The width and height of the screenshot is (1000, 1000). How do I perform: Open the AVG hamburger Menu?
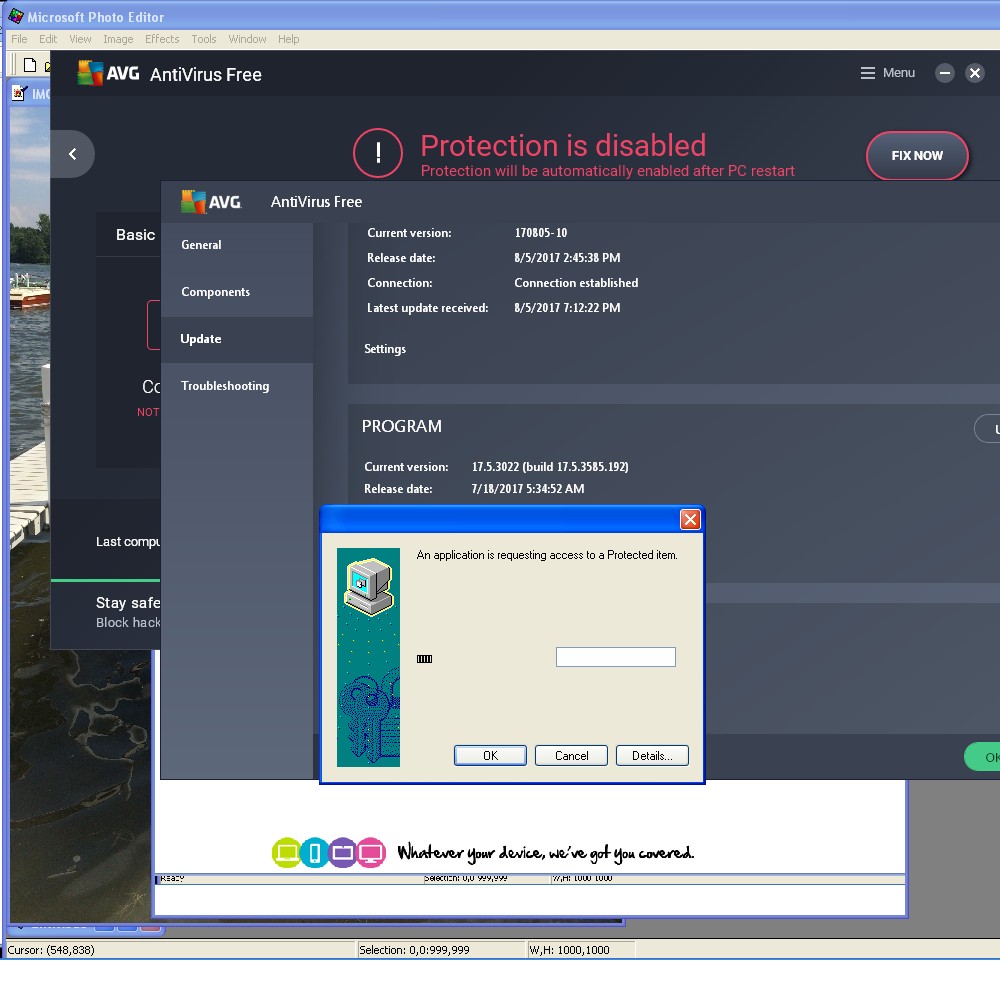(887, 73)
